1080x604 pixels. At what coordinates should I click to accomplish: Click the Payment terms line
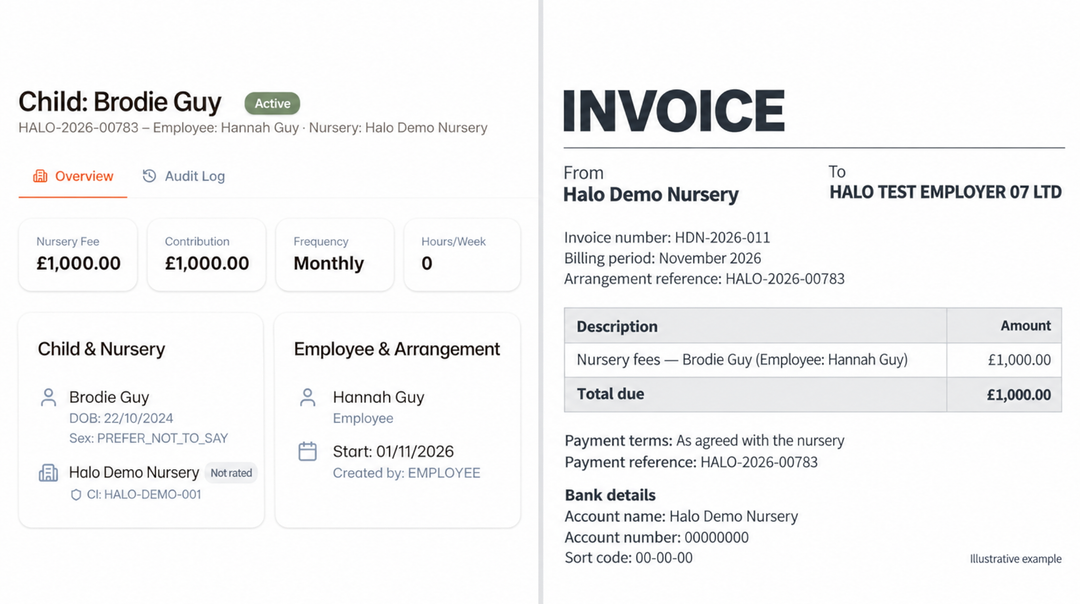704,441
